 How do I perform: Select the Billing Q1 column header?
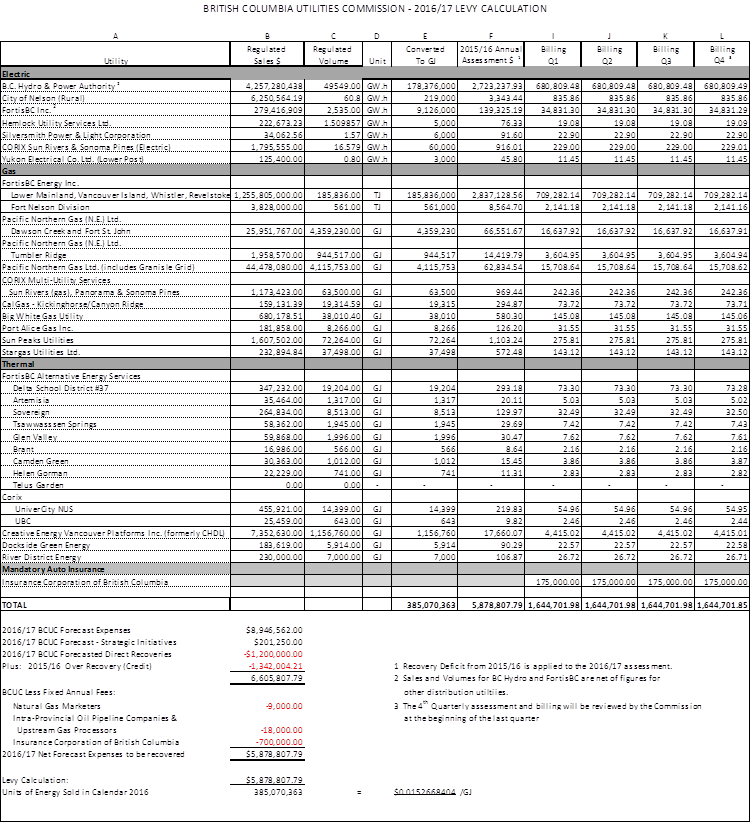click(553, 55)
